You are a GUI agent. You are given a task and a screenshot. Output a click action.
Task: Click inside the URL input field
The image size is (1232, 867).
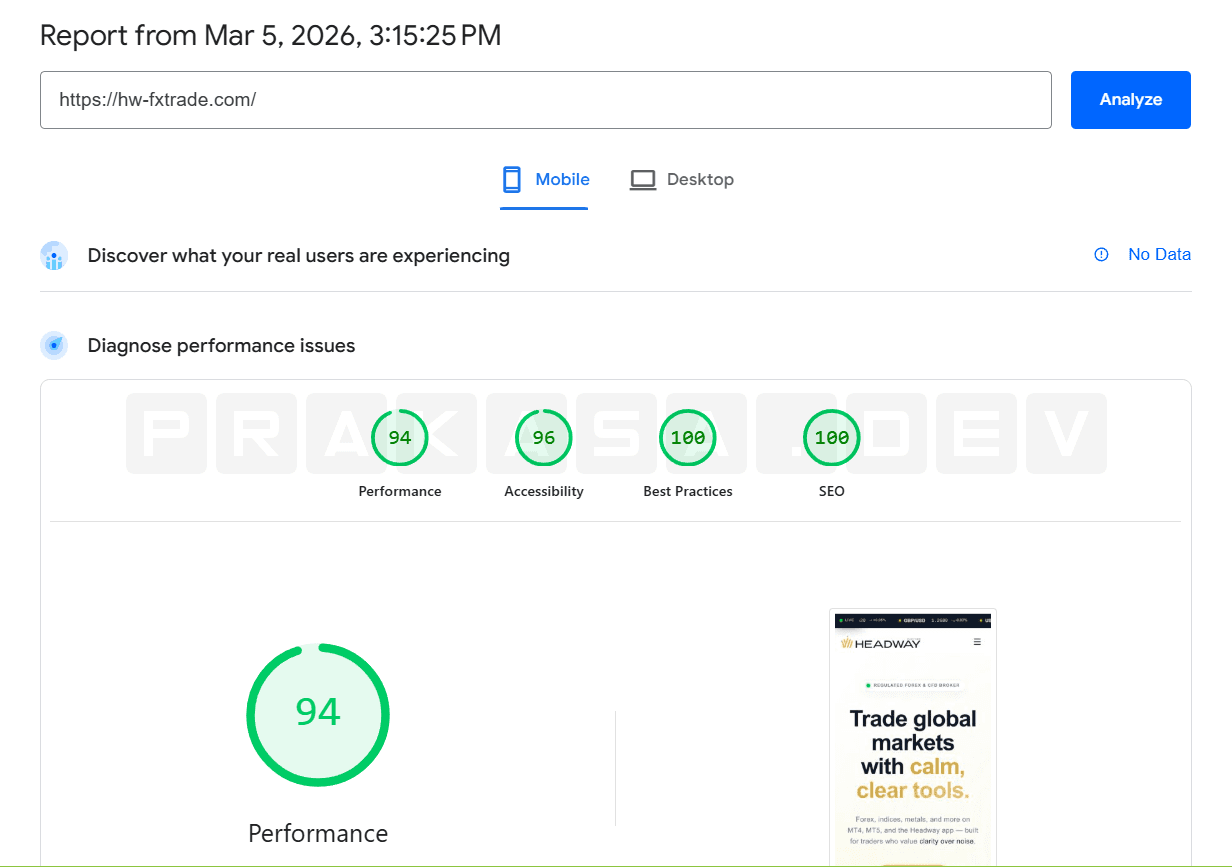[x=545, y=100]
